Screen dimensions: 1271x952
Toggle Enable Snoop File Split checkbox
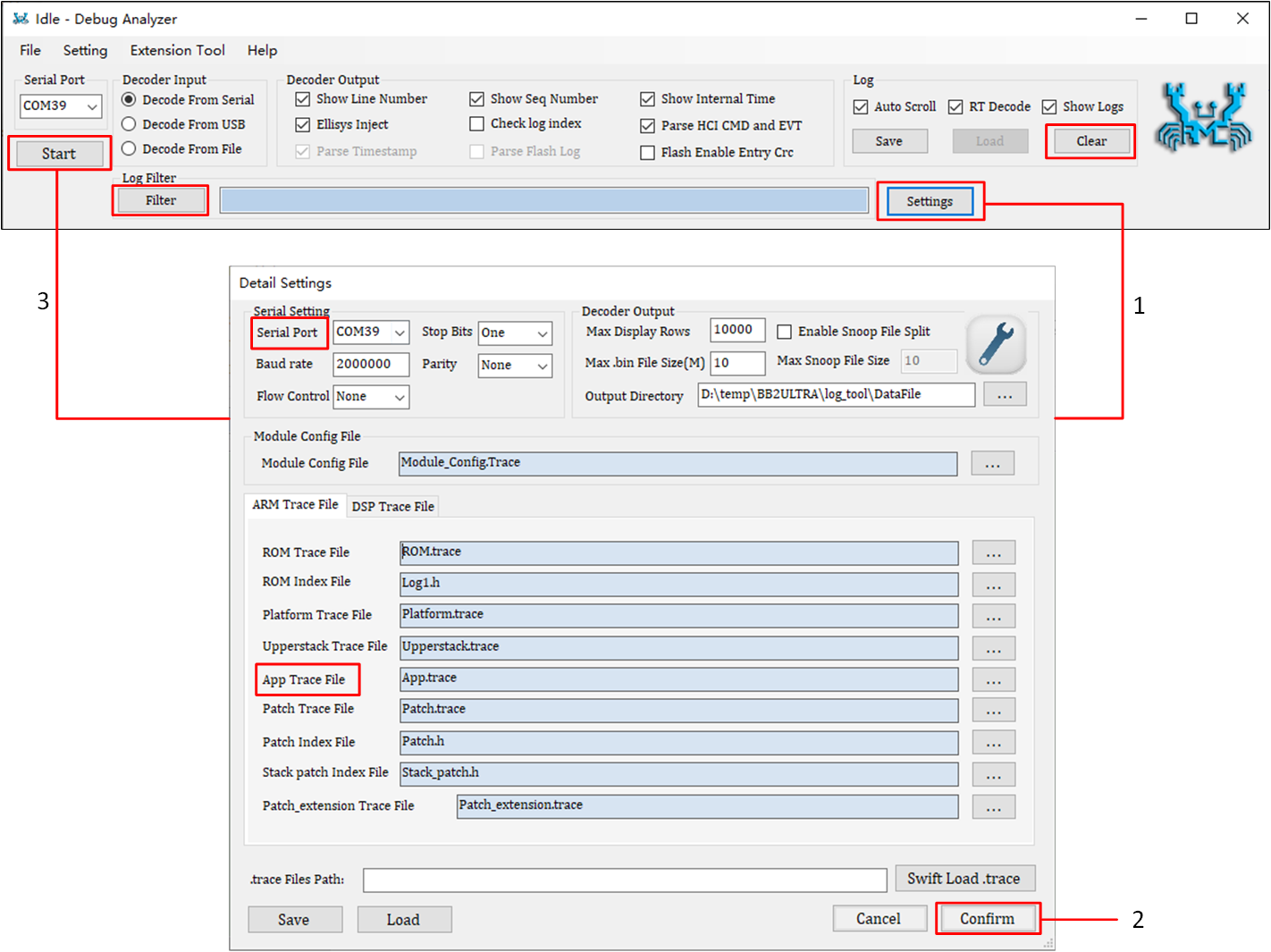coord(784,332)
